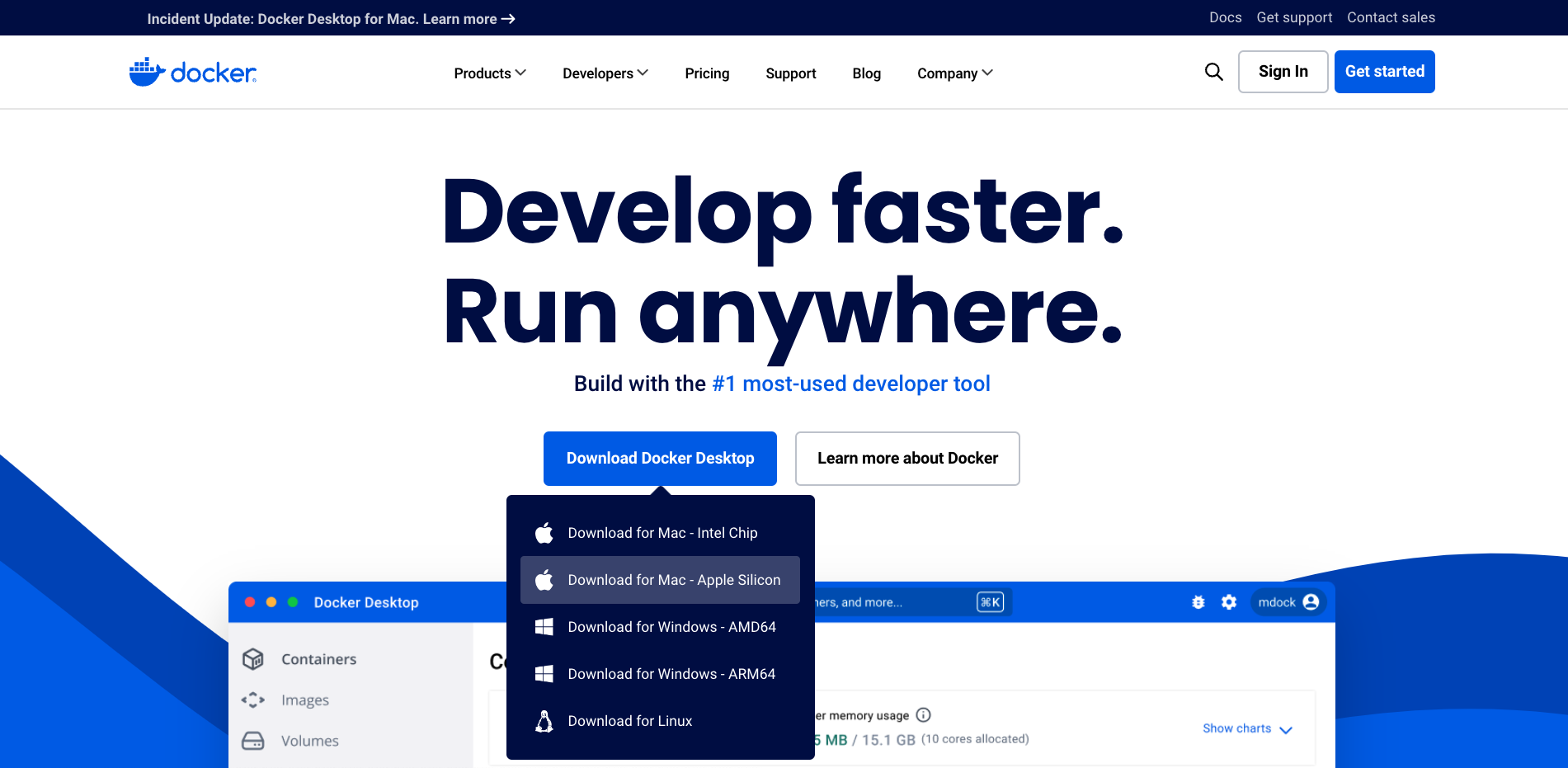The image size is (1568, 768).
Task: Click the Apple icon for Apple Silicon
Action: click(x=544, y=580)
